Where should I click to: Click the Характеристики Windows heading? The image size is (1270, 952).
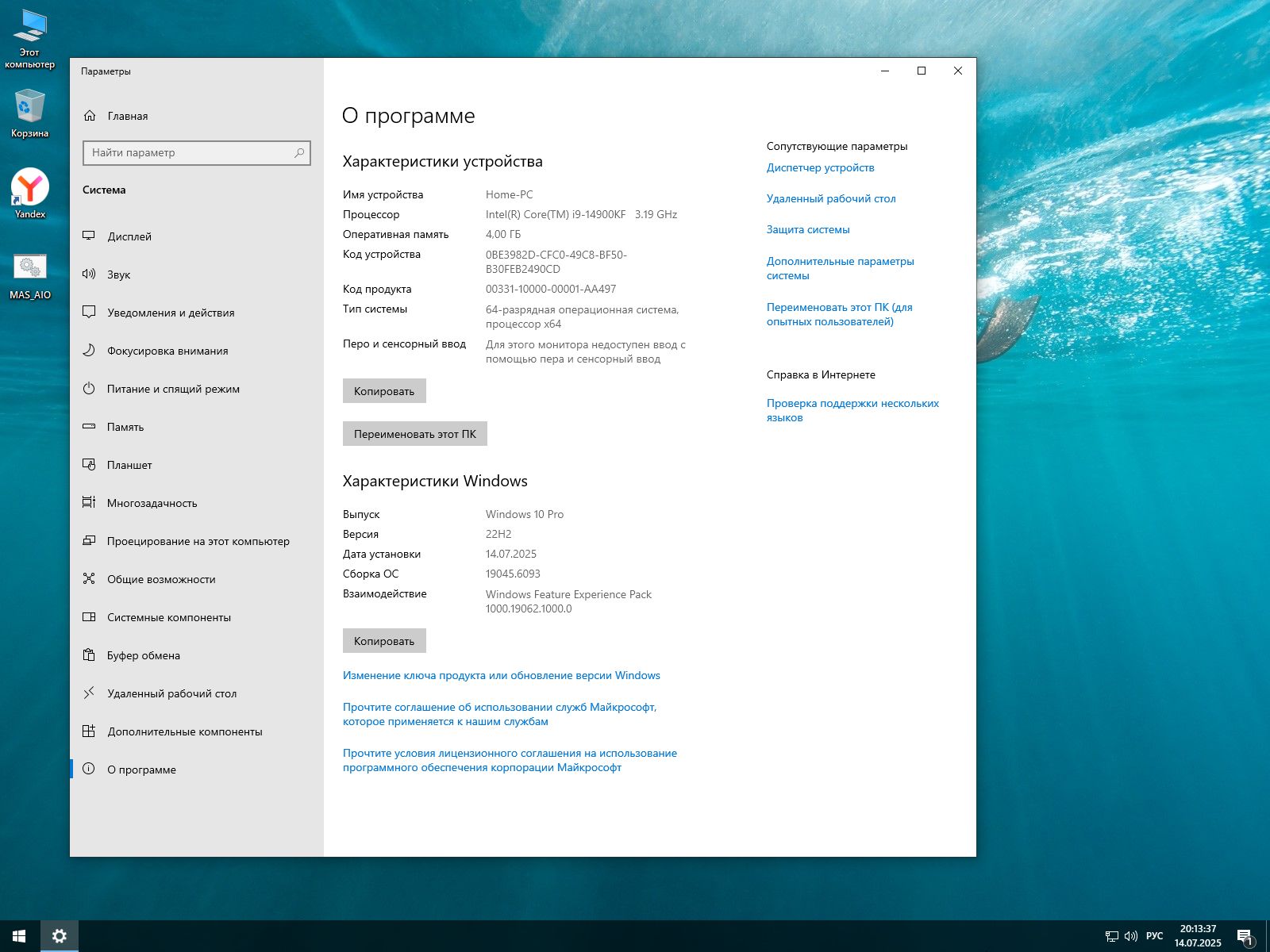point(435,481)
